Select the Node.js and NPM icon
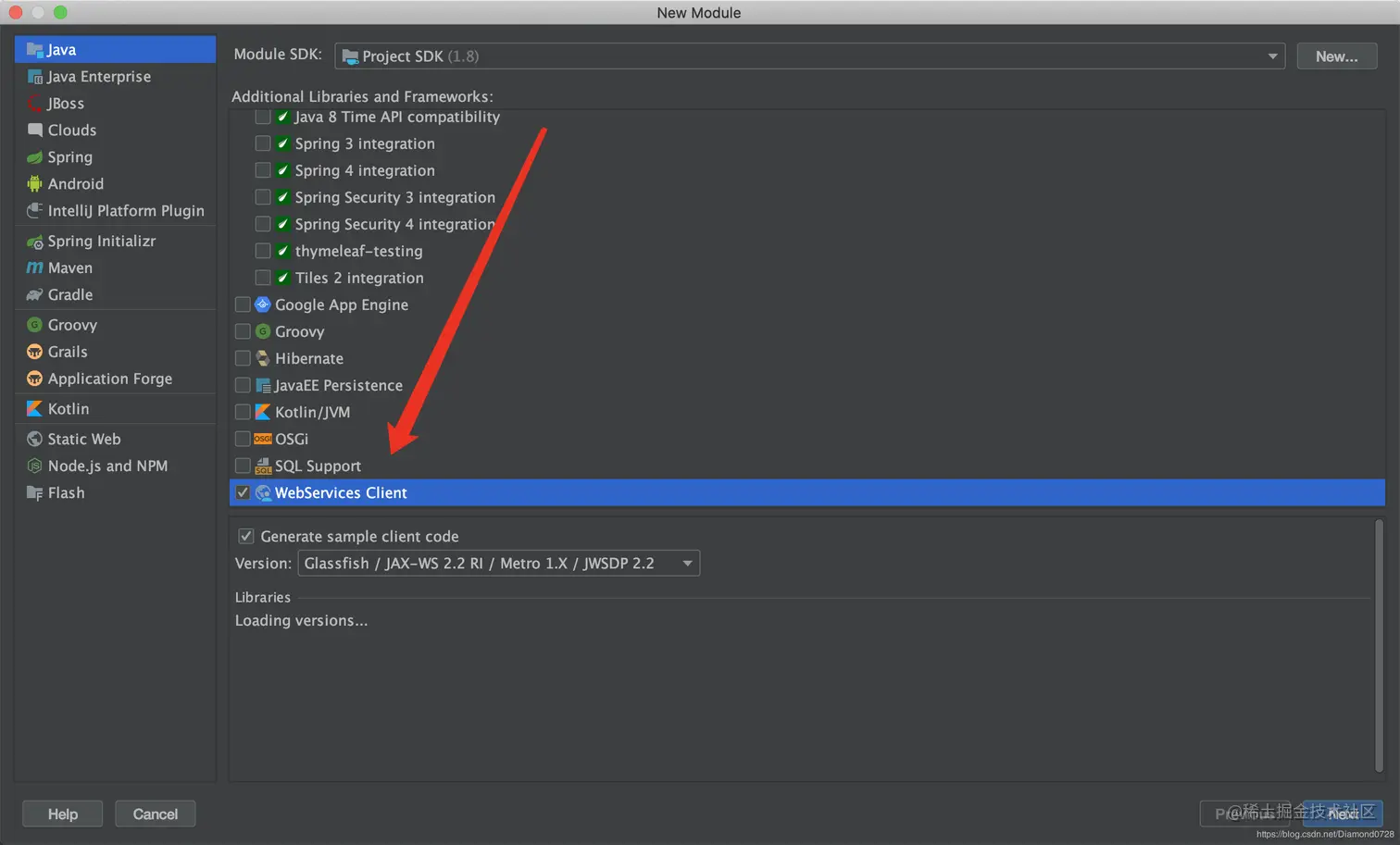The height and width of the screenshot is (845, 1400). 35,466
